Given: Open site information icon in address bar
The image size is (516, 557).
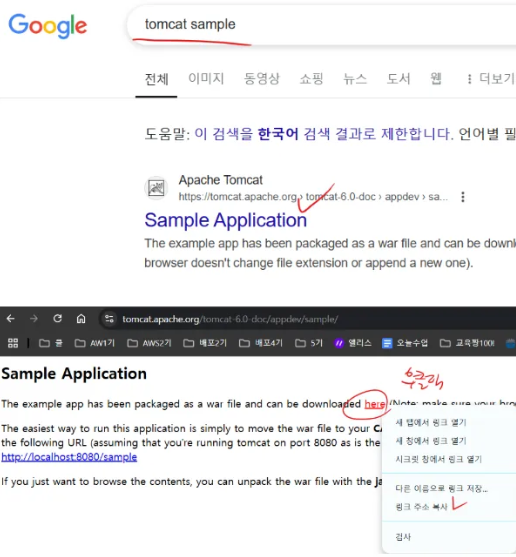Looking at the screenshot, I should pyautogui.click(x=109, y=319).
